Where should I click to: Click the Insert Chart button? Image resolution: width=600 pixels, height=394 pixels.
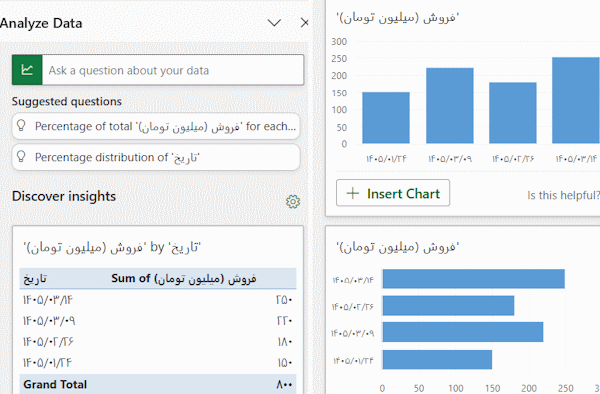(393, 193)
